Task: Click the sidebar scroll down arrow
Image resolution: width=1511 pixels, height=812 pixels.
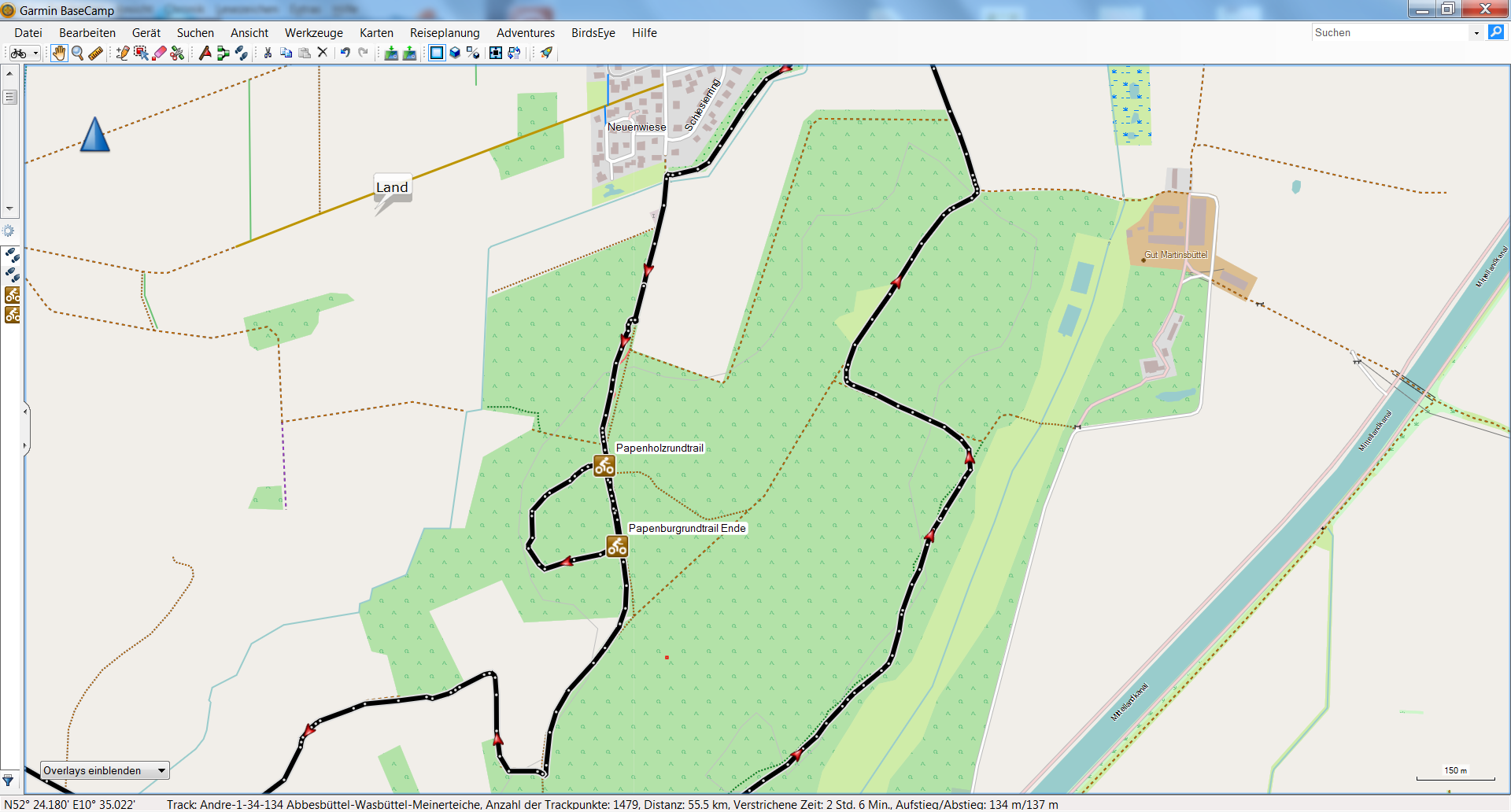Action: (9, 209)
